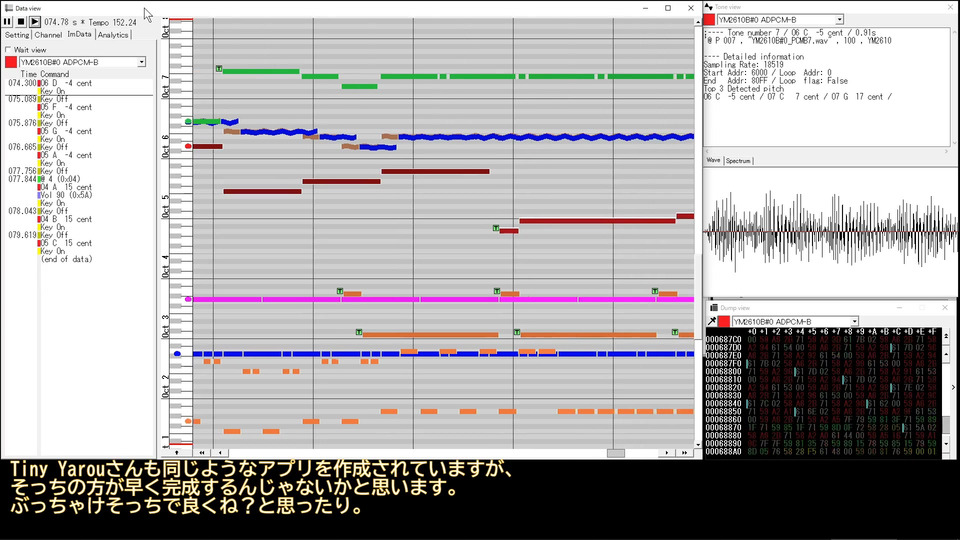The width and height of the screenshot is (960, 540).
Task: Click the horizontal scrollbar thumb of piano roll
Action: 615,452
